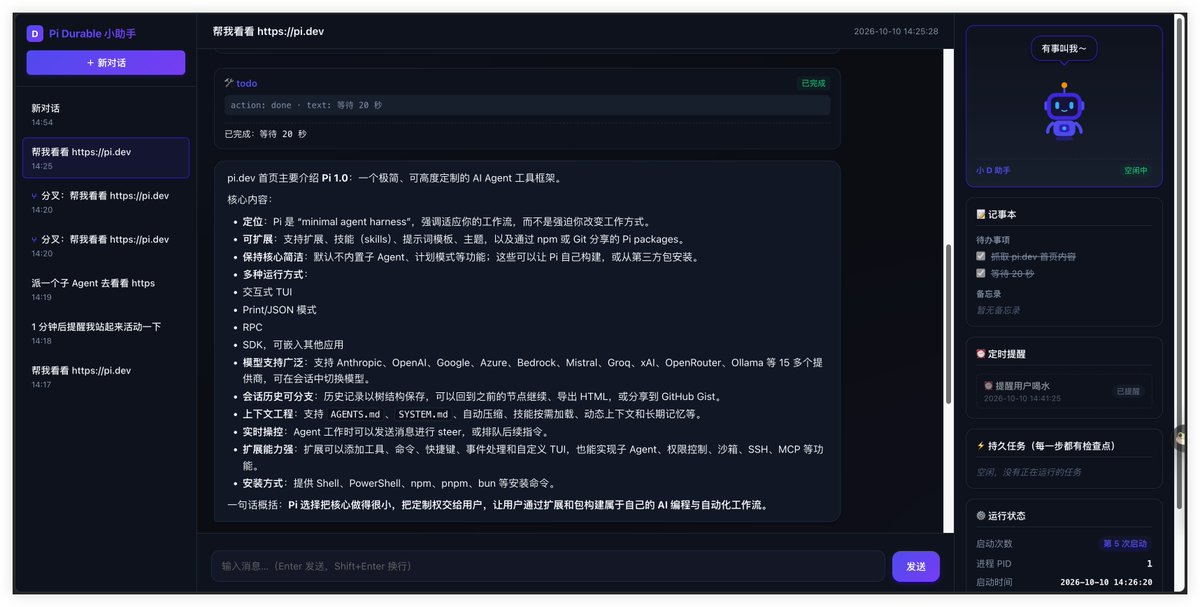Focus the message input field

547,566
